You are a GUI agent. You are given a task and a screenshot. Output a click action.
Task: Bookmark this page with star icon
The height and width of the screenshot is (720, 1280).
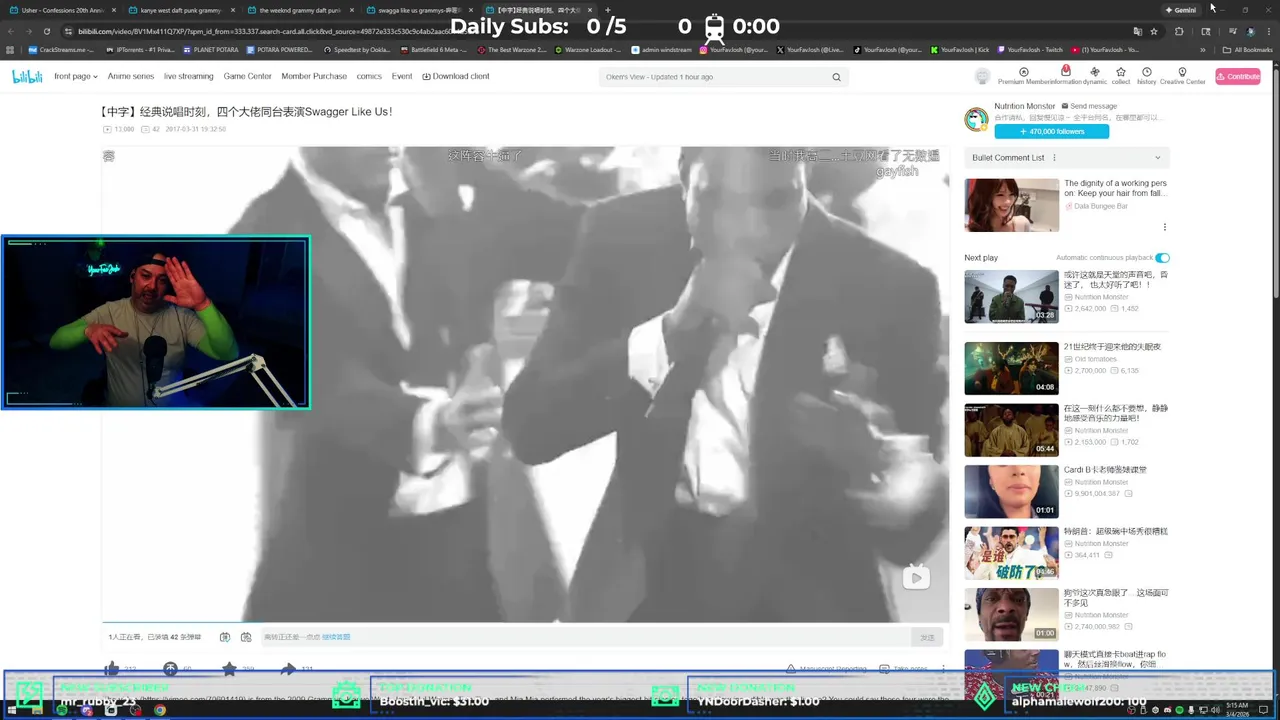(1153, 31)
